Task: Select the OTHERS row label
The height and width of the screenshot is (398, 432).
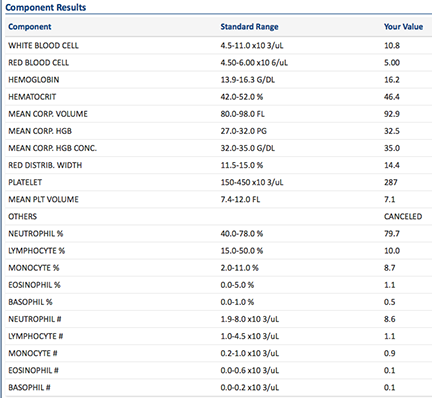Action: click(x=23, y=217)
